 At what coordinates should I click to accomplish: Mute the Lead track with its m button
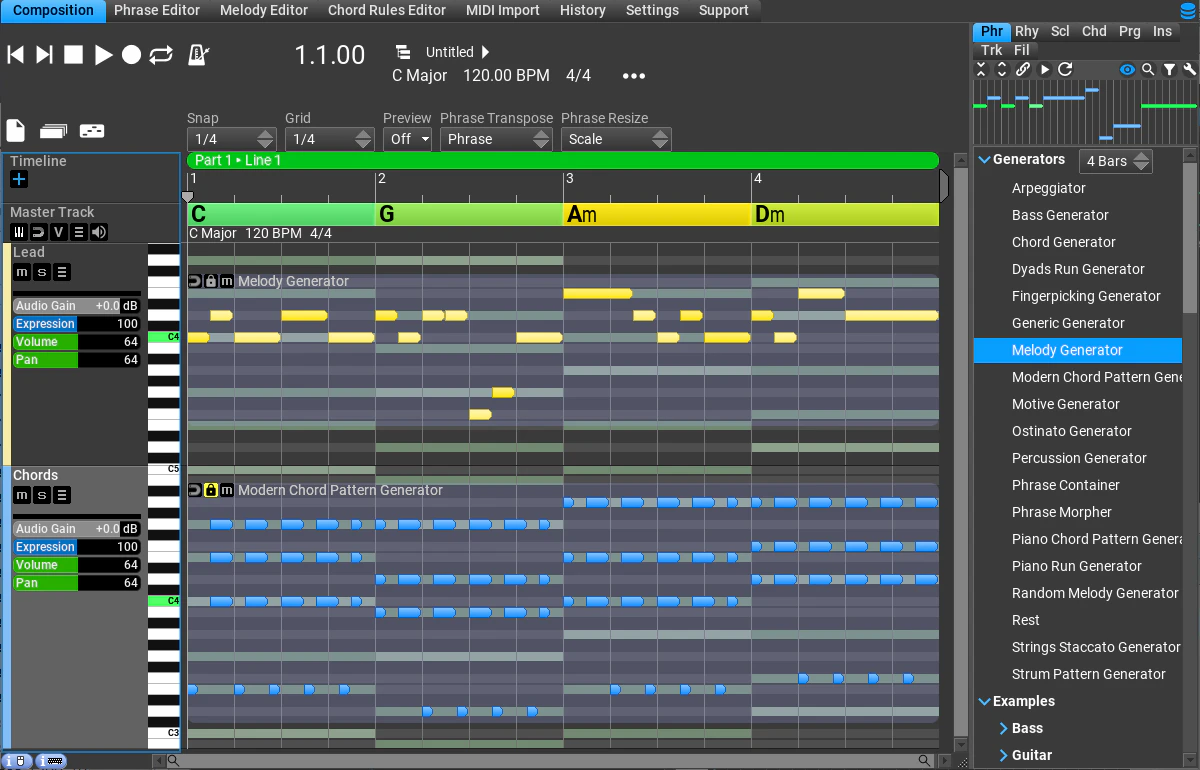21,271
